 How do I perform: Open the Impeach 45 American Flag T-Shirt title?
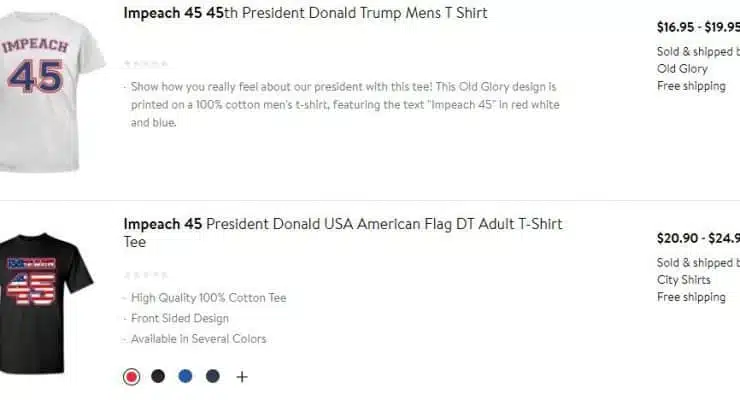point(343,233)
